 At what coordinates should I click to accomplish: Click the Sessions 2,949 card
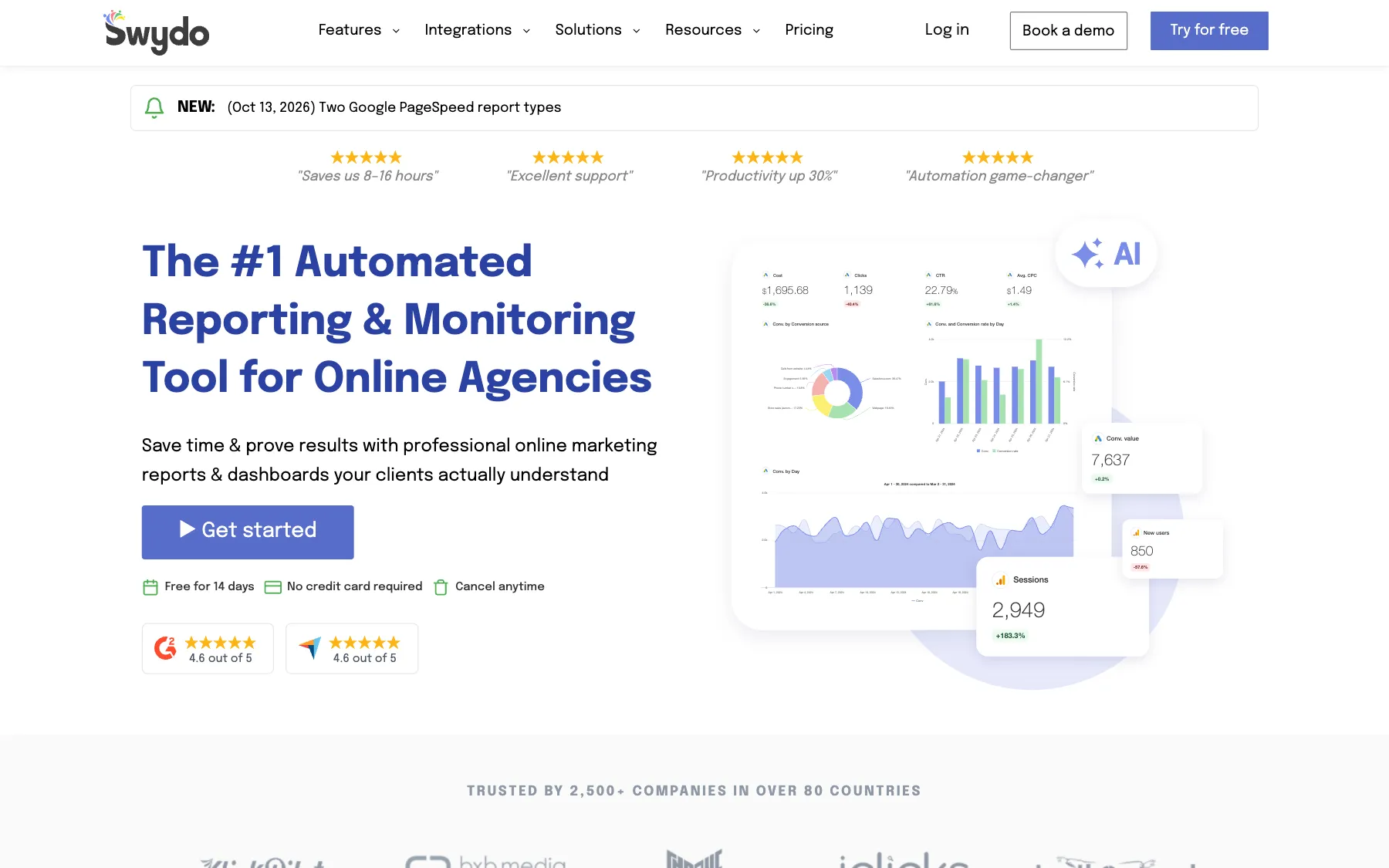pyautogui.click(x=1062, y=606)
